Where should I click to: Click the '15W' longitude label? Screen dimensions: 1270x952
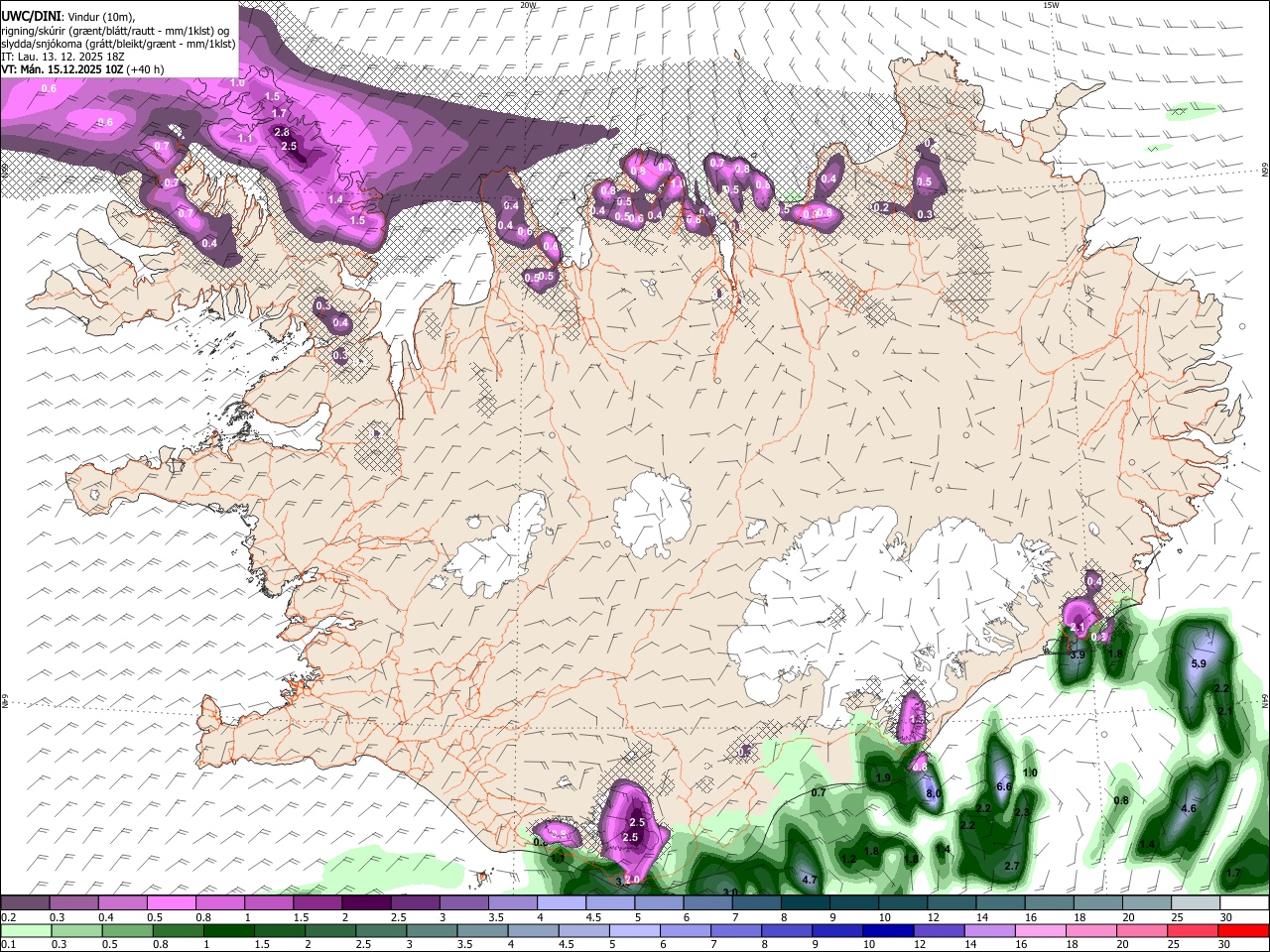click(x=1051, y=5)
